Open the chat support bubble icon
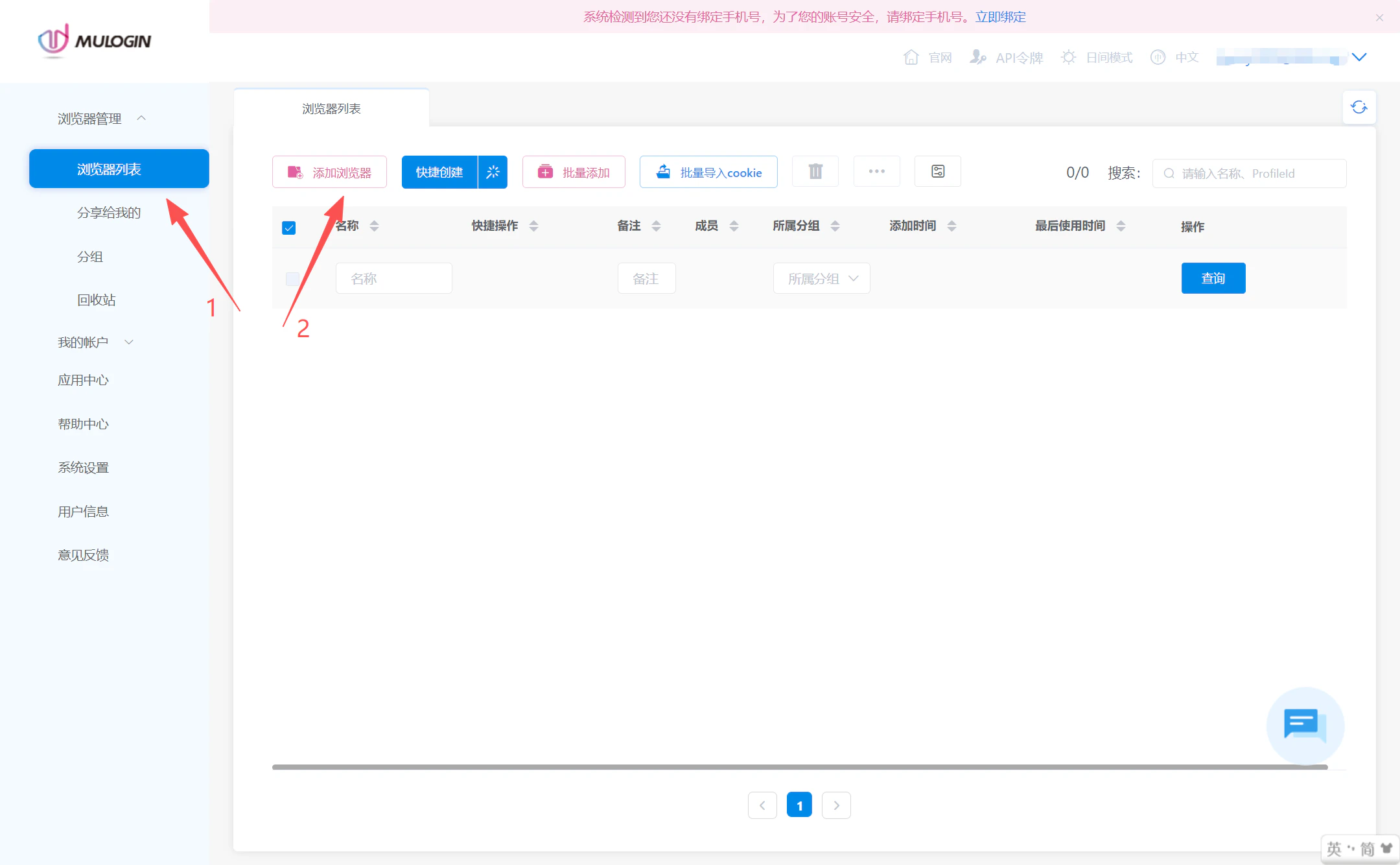The image size is (1400, 865). [x=1303, y=726]
